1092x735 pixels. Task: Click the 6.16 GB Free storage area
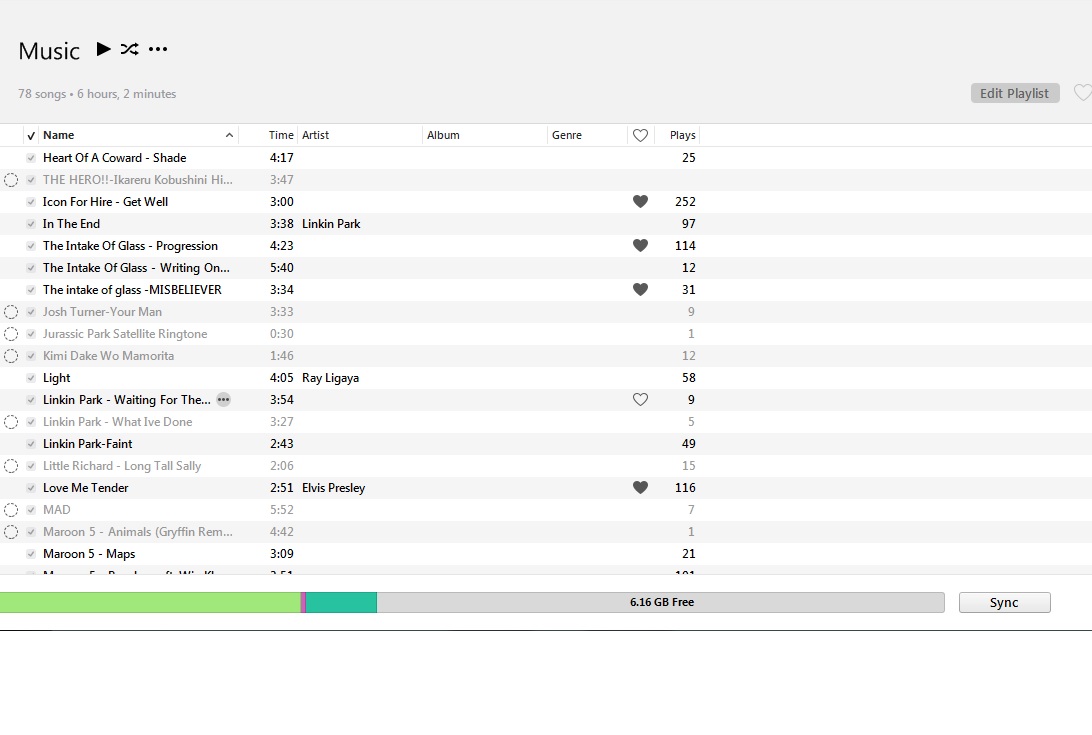(661, 603)
